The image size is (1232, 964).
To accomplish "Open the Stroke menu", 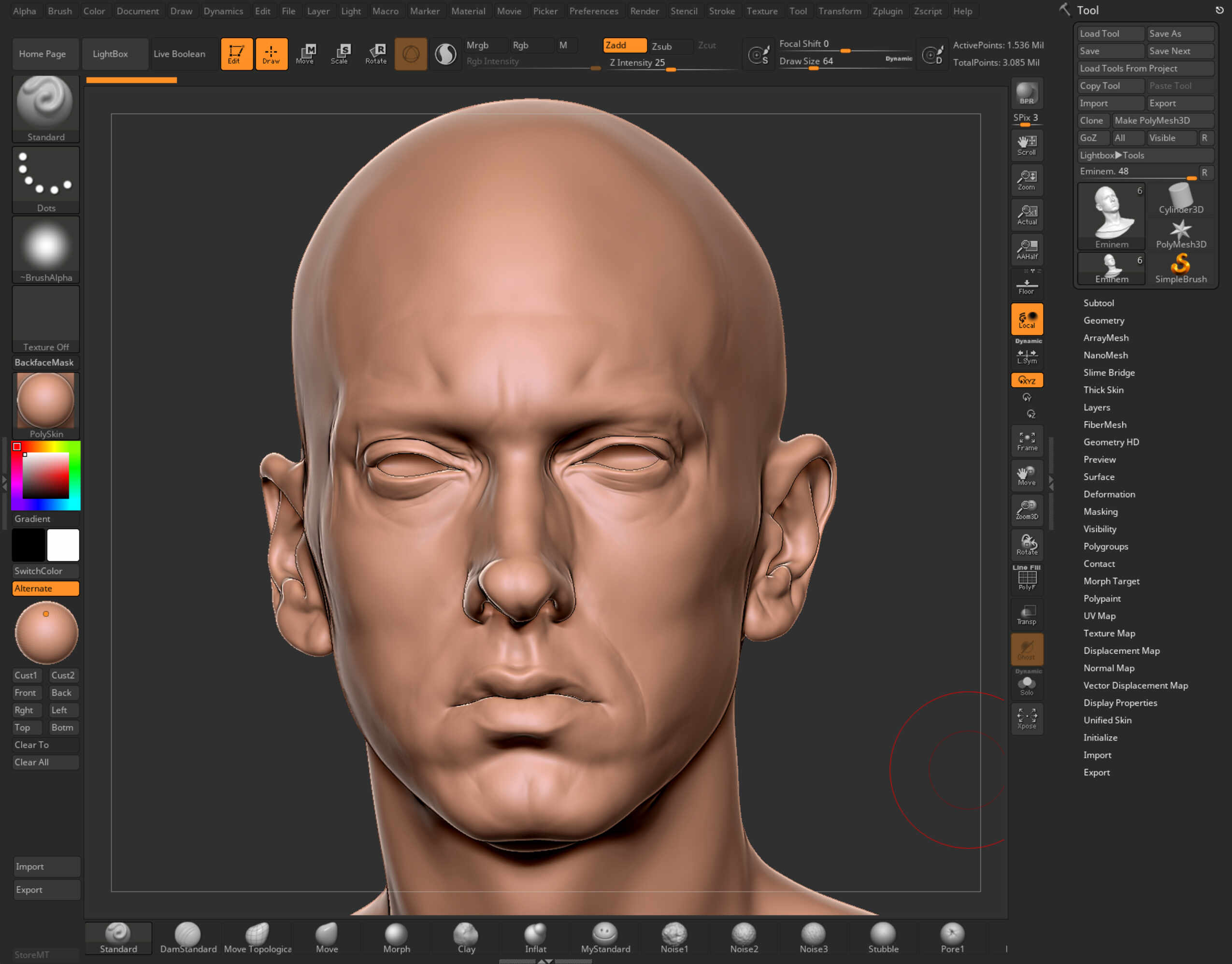I will click(x=721, y=11).
